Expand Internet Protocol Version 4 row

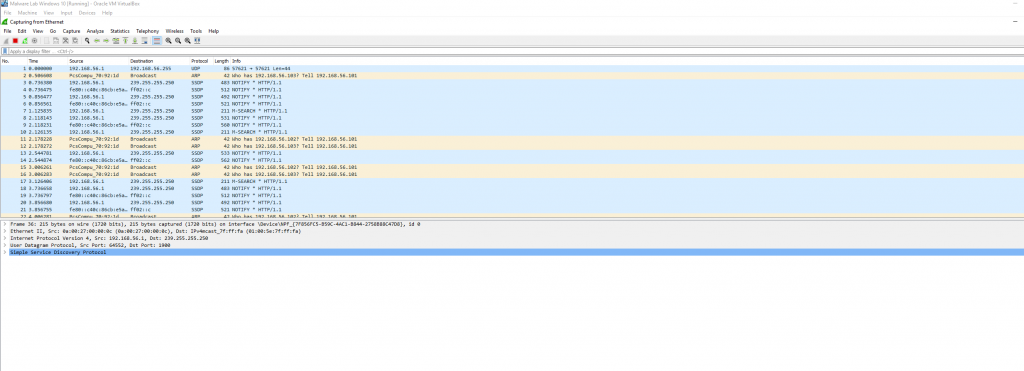click(5, 238)
